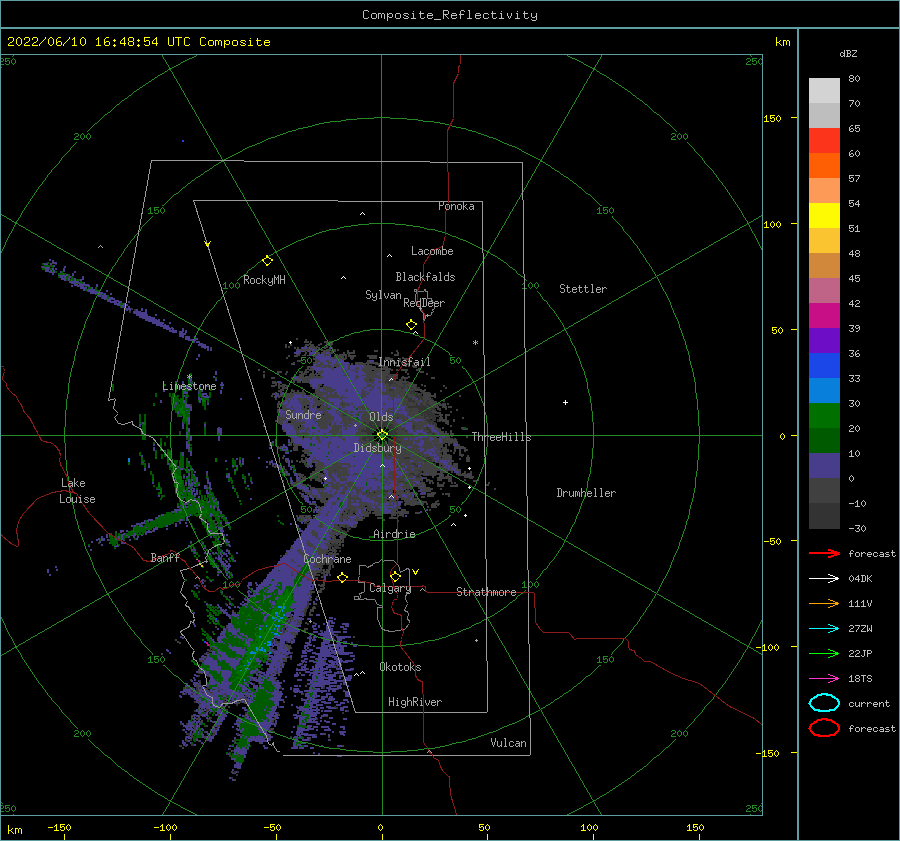The width and height of the screenshot is (900, 841).
Task: Click the 20 dBZ green swatch
Action: (x=824, y=416)
